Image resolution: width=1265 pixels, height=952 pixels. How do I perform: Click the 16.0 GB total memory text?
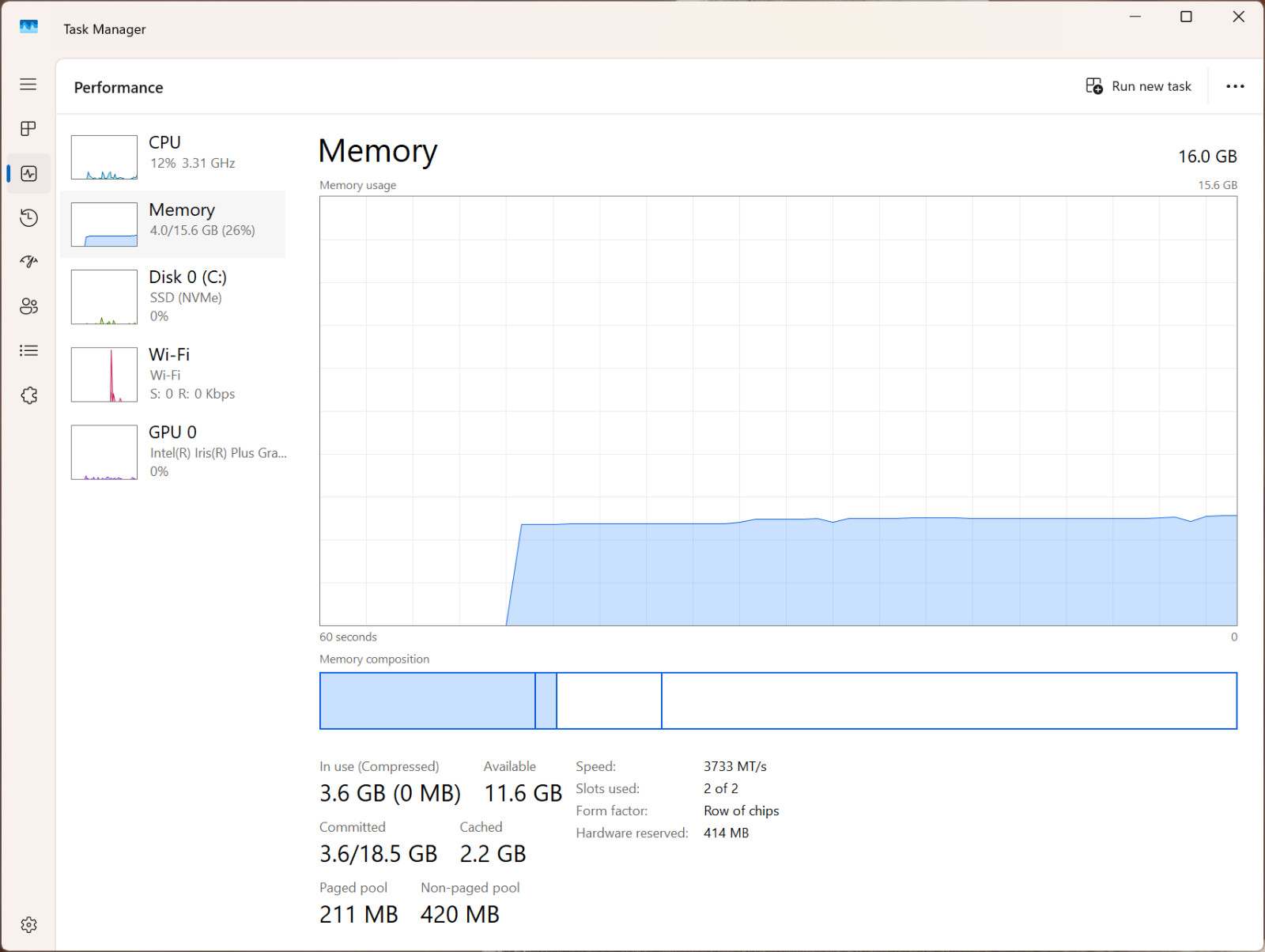point(1207,157)
